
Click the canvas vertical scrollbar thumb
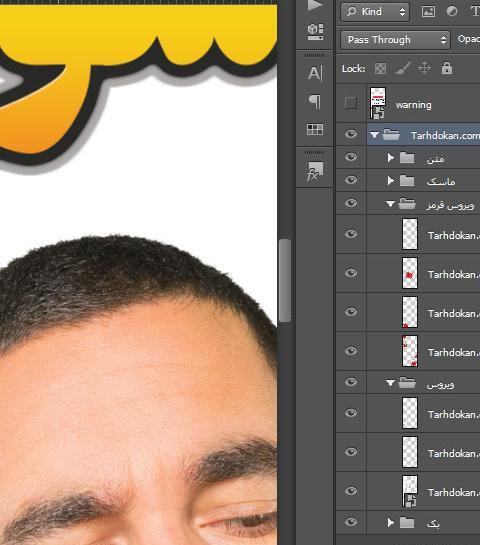tap(285, 280)
